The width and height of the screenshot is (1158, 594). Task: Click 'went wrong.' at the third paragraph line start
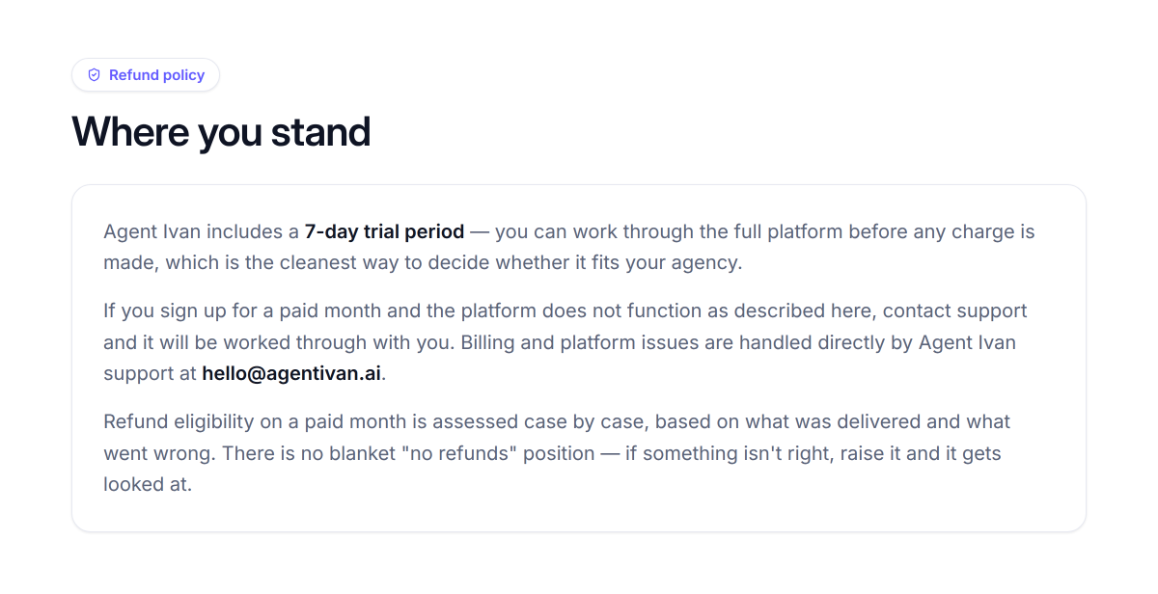[160, 453]
